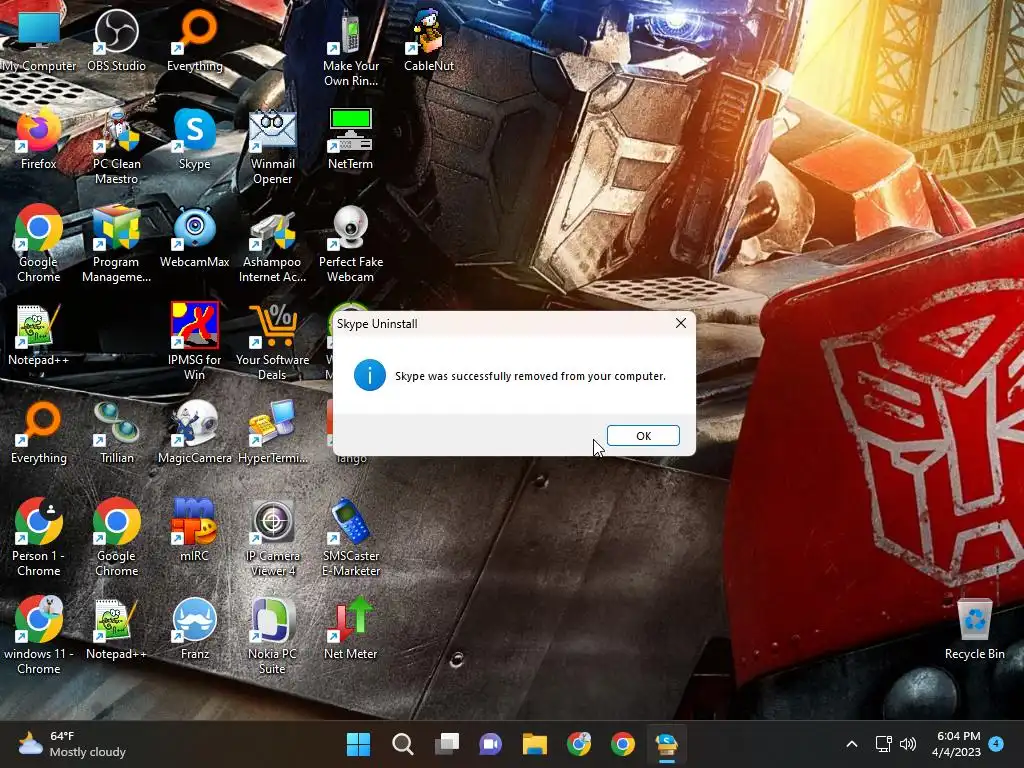Image resolution: width=1024 pixels, height=768 pixels.
Task: Open first Chrome icon on taskbar
Action: pos(579,744)
